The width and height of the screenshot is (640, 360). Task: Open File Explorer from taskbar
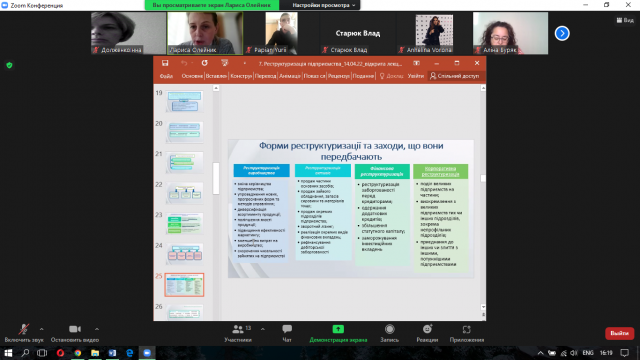click(95, 353)
